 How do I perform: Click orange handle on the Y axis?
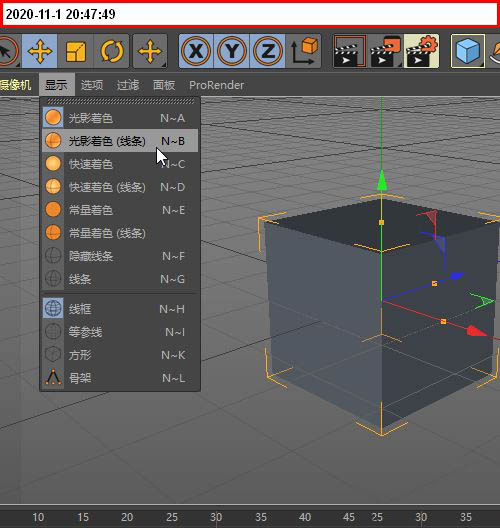pos(381,222)
